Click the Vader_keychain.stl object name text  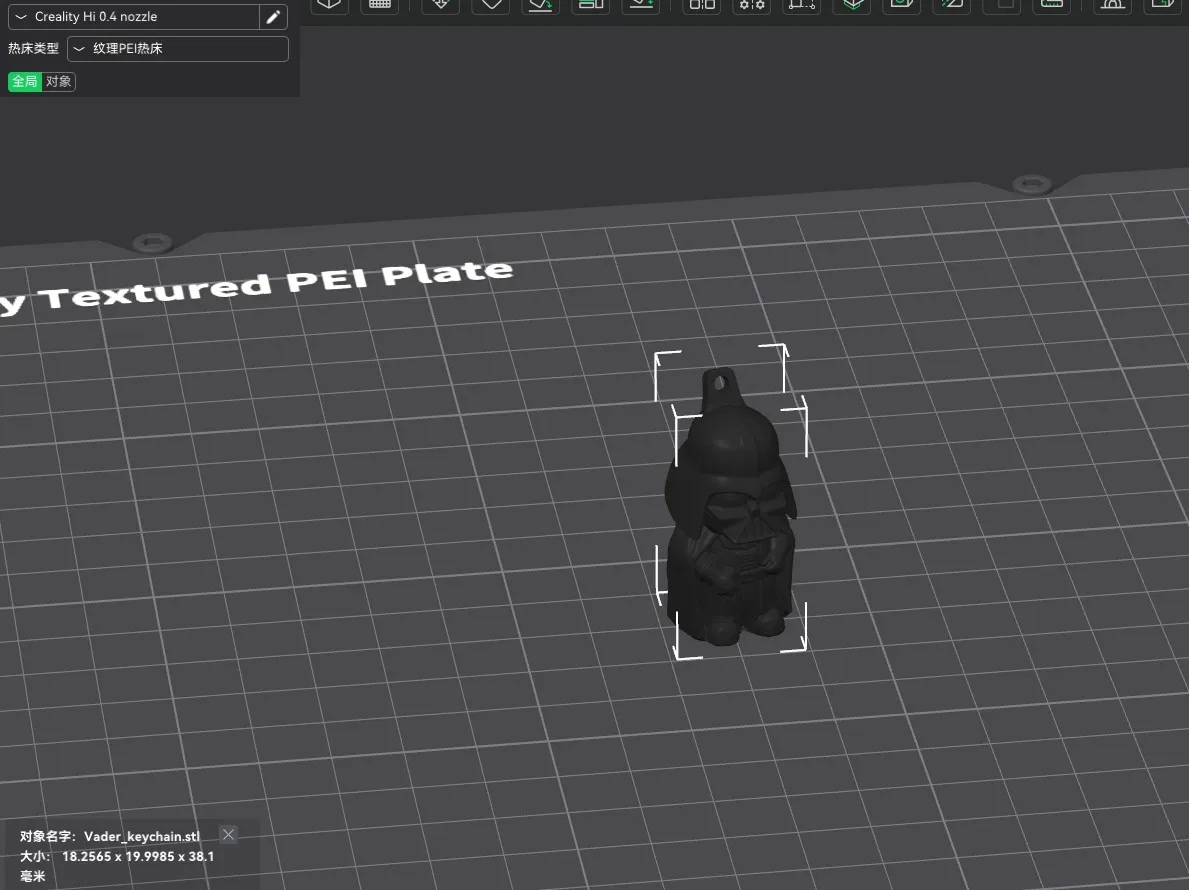[142, 836]
